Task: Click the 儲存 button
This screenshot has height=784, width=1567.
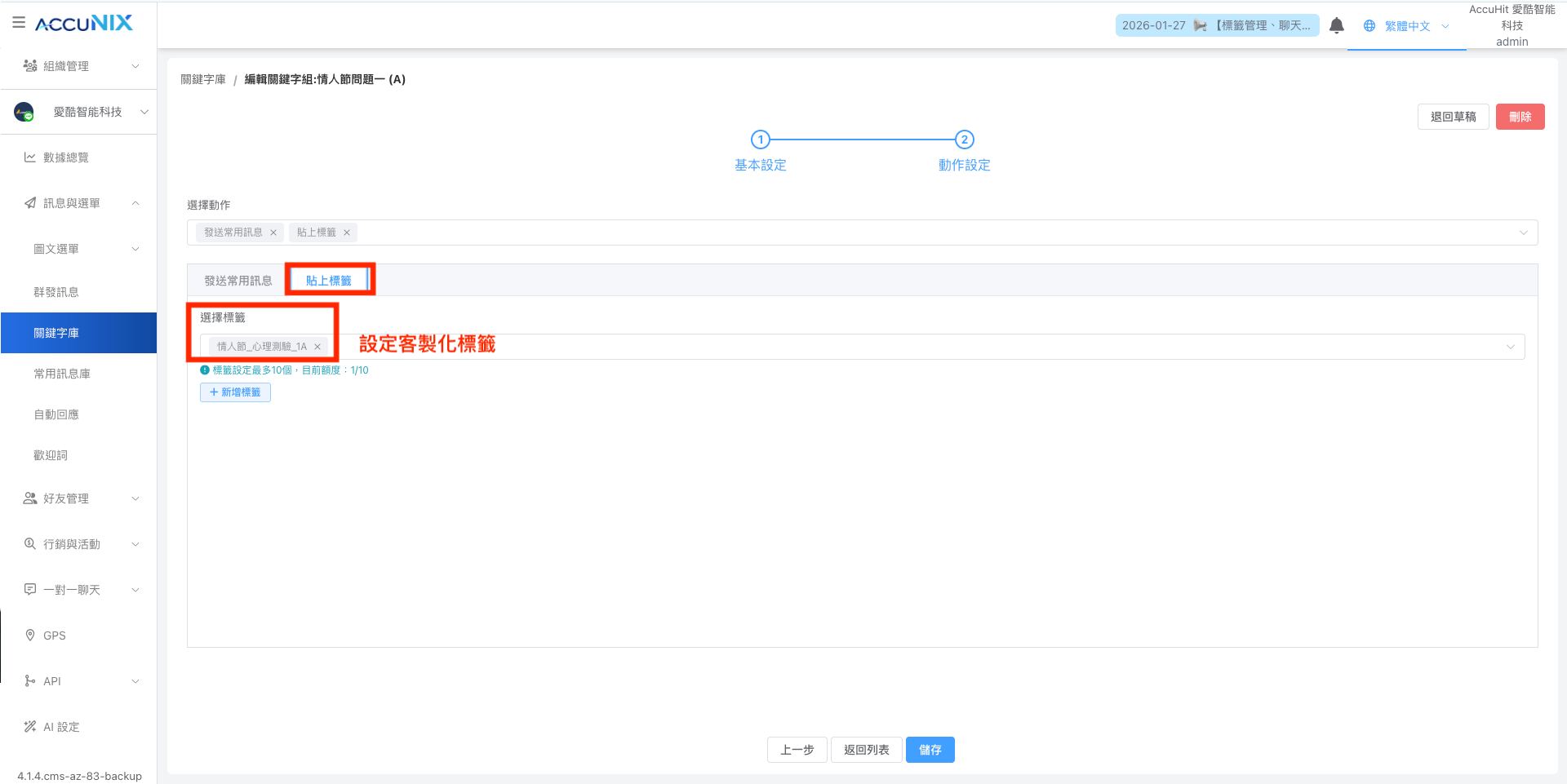Action: tap(930, 750)
